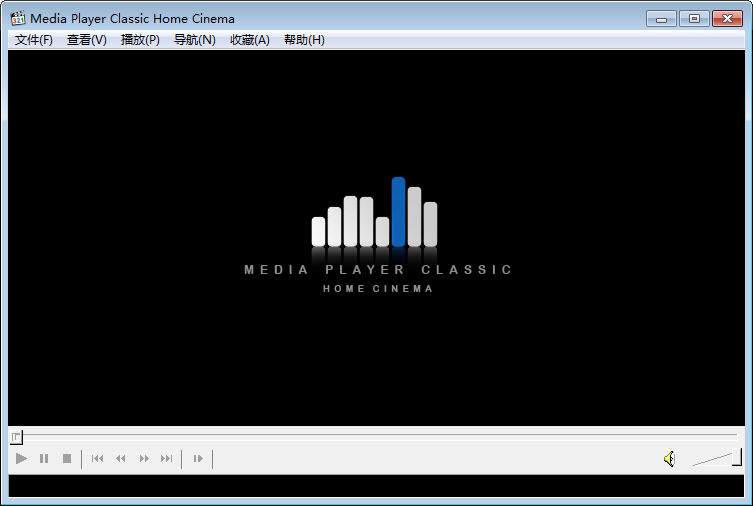Increase playback speed with fast-forward icon
This screenshot has width=753, height=506.
[x=144, y=458]
